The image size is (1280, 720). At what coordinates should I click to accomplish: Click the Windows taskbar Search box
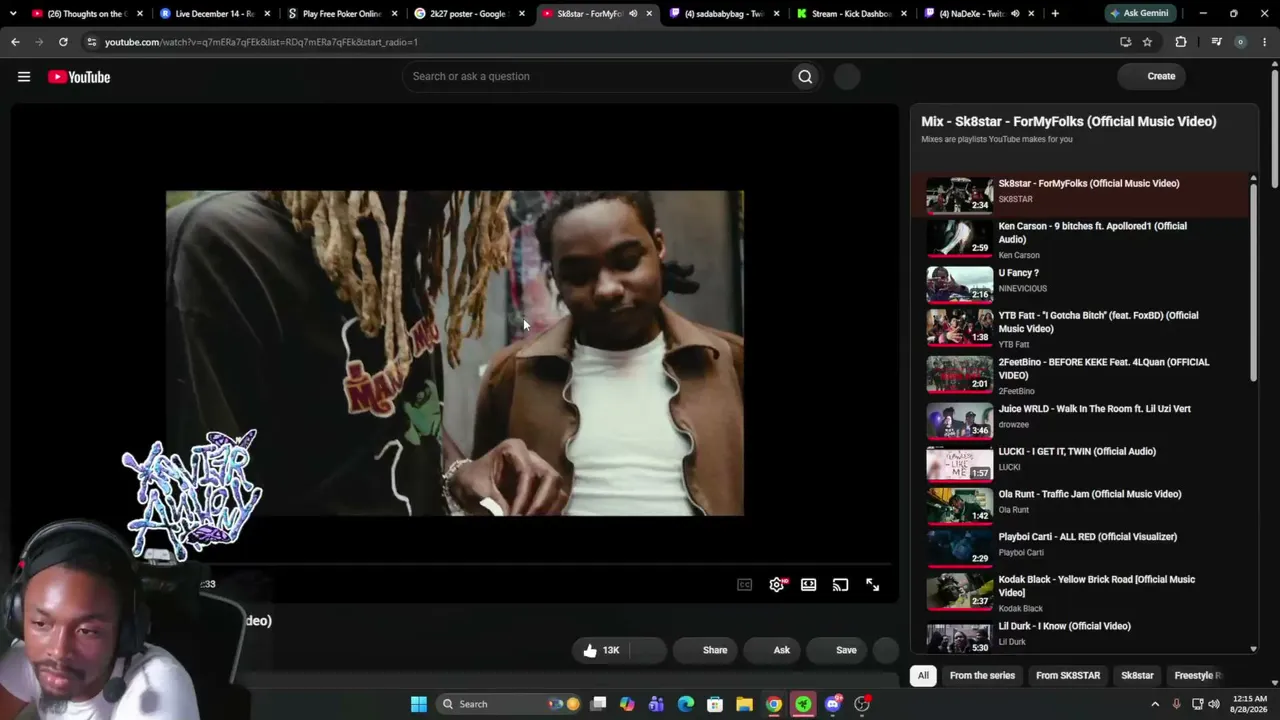tap(506, 704)
